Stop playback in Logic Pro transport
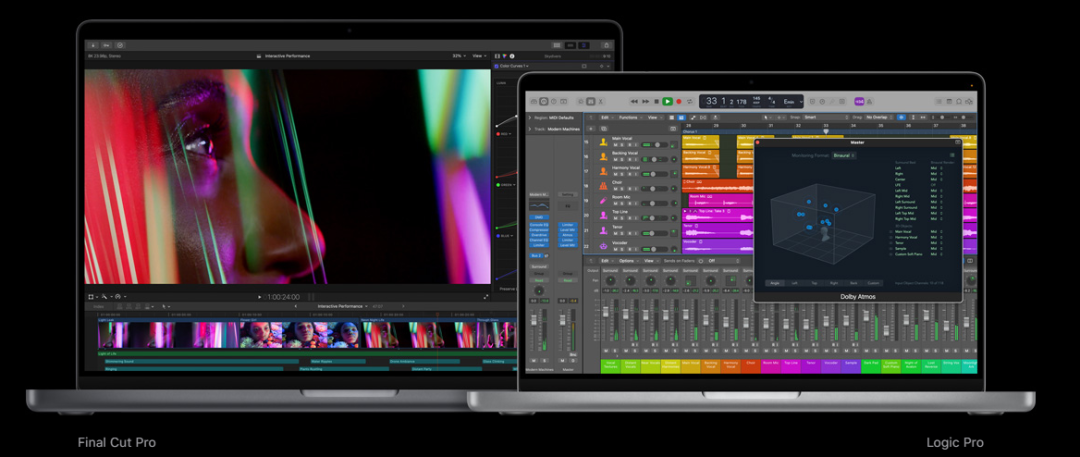The height and width of the screenshot is (457, 1080). click(656, 101)
